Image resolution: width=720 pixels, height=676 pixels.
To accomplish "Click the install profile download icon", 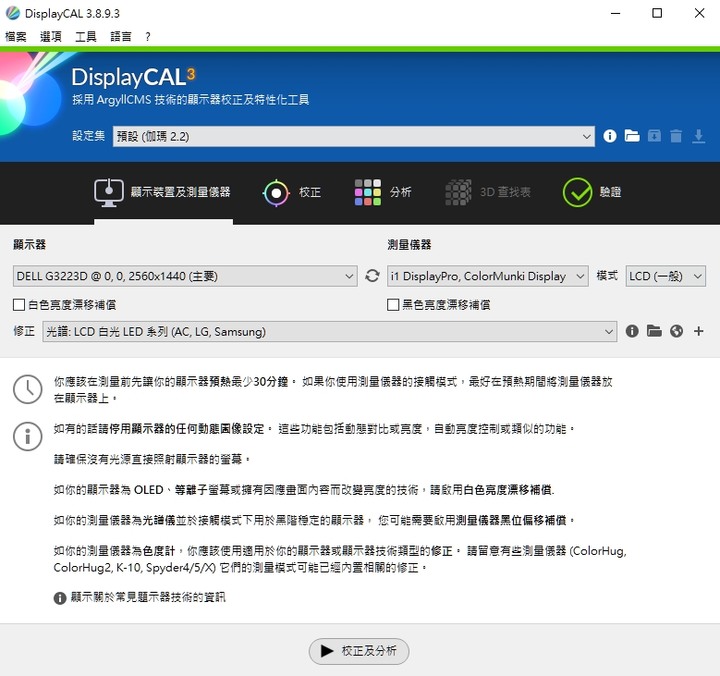I will coord(698,136).
